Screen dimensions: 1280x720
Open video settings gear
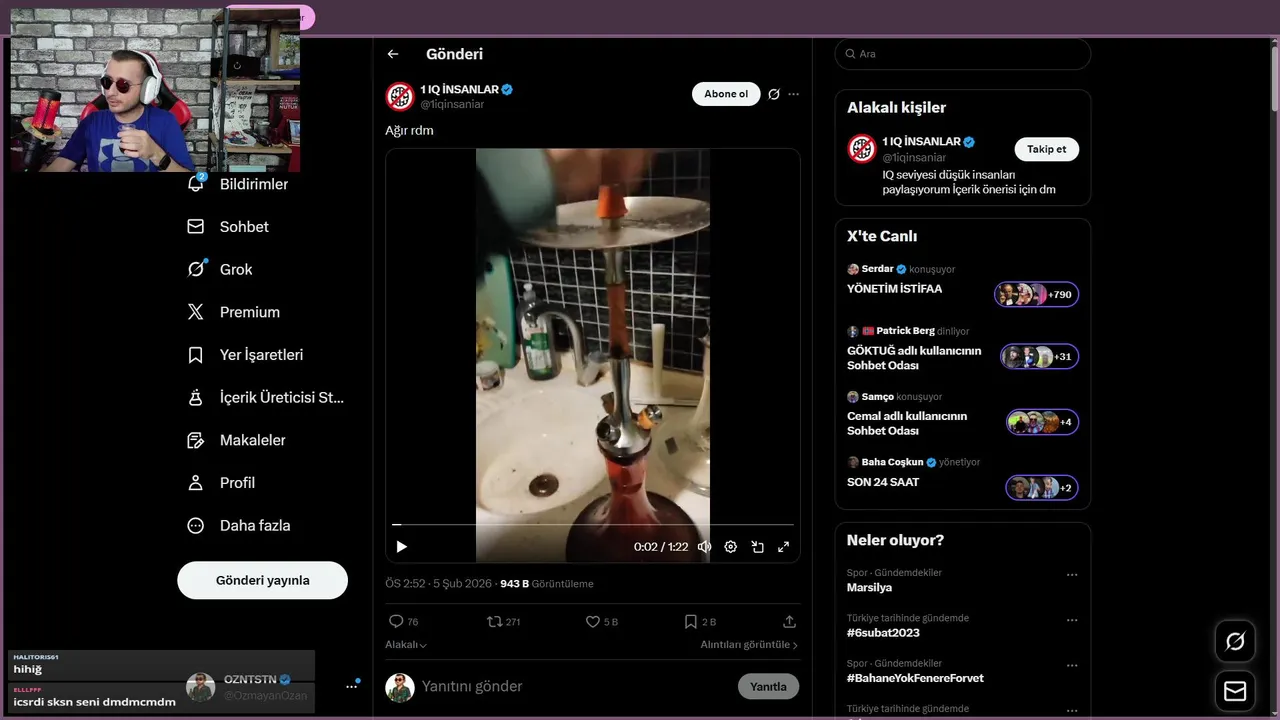(x=731, y=547)
